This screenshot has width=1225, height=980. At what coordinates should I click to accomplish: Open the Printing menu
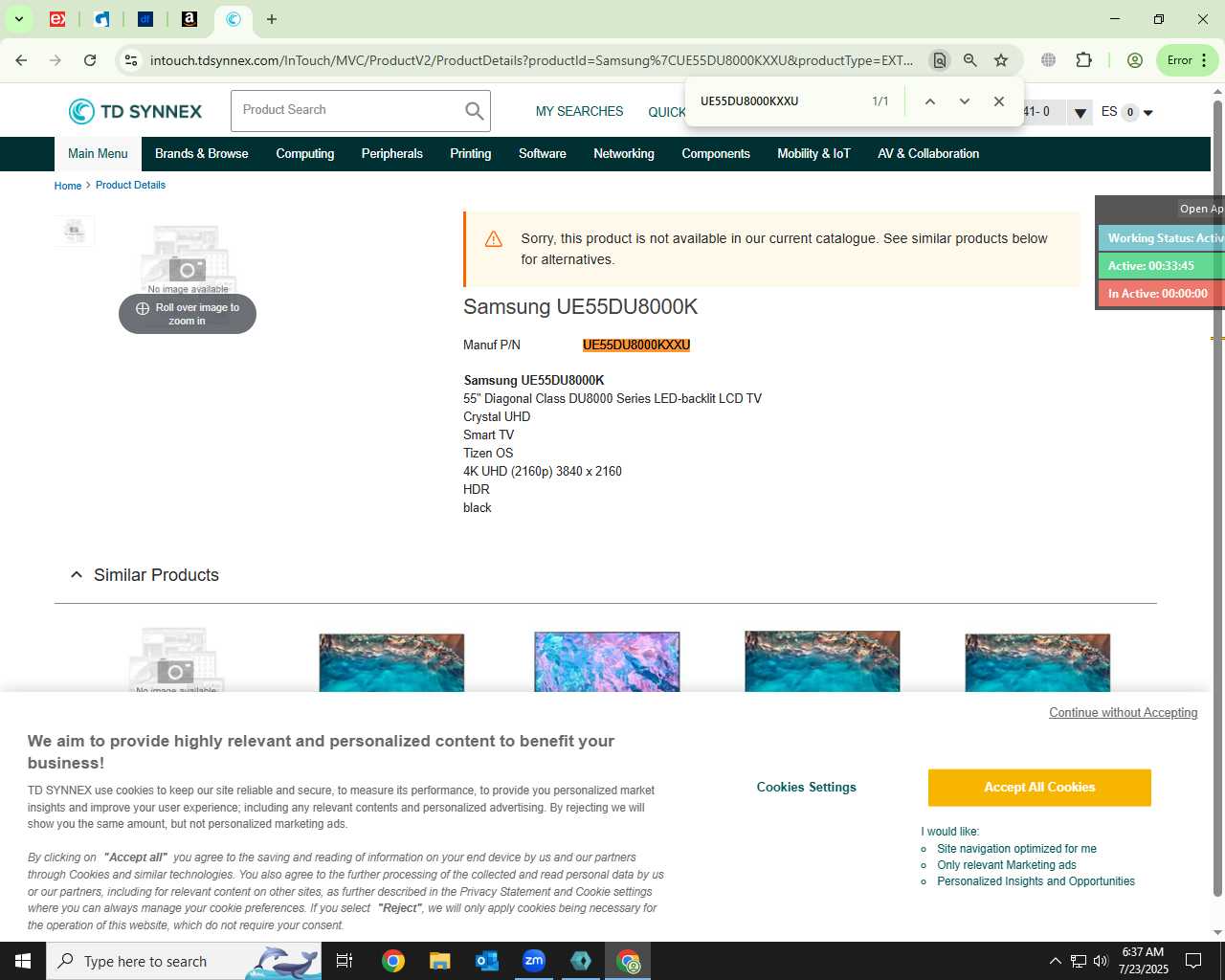(x=471, y=154)
